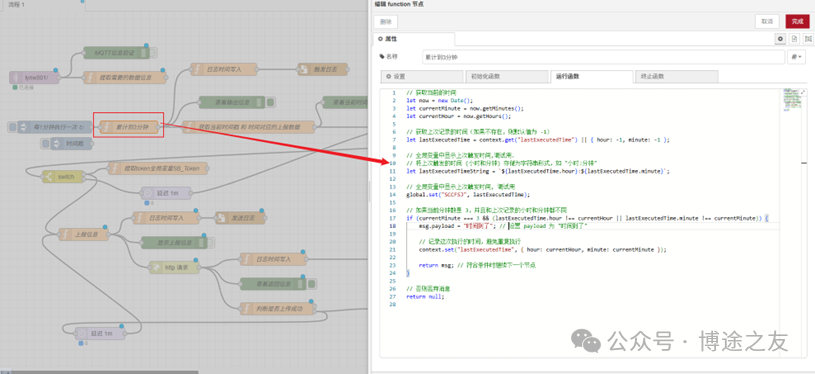Select the 获取当前时间戳 和 时间对应的上报数据 node
815x374 pixels.
[248, 127]
